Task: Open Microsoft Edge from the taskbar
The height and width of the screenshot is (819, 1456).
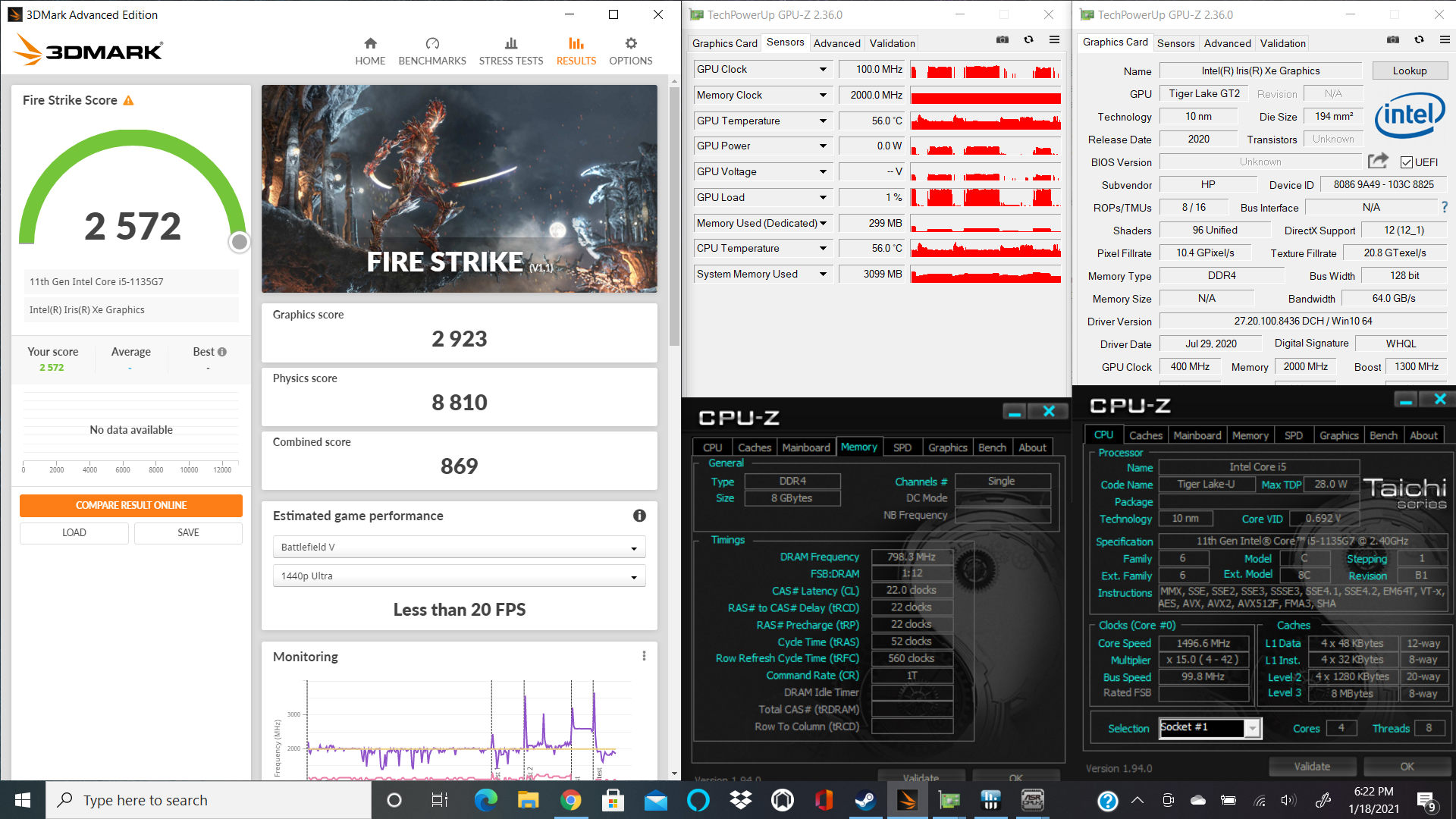Action: click(x=486, y=800)
